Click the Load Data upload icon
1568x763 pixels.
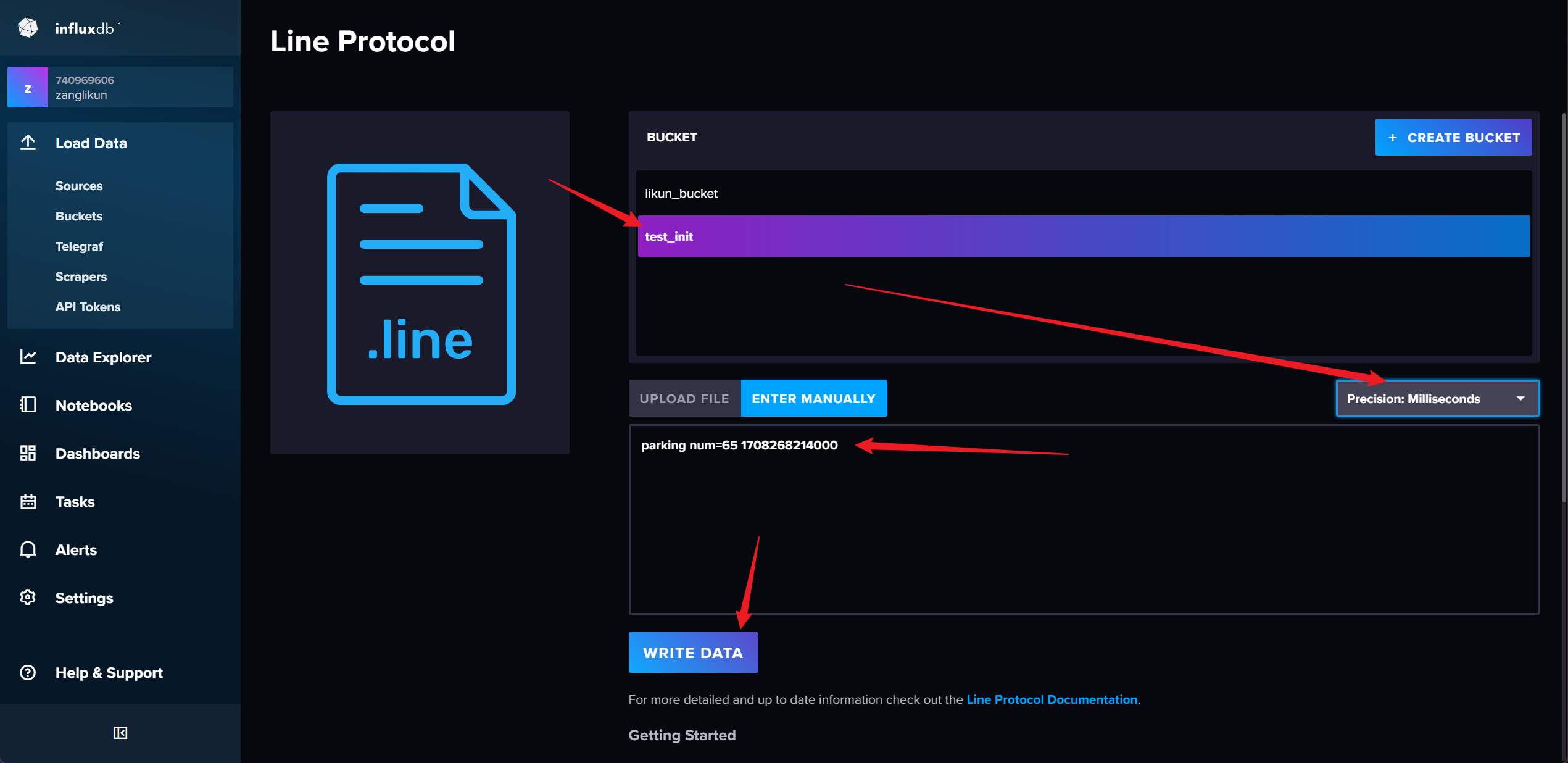(x=28, y=143)
